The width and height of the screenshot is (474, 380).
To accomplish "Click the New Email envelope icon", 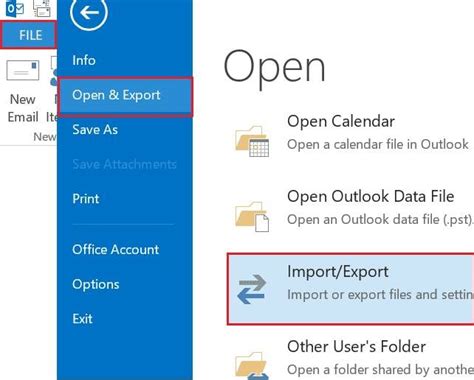I will point(23,70).
